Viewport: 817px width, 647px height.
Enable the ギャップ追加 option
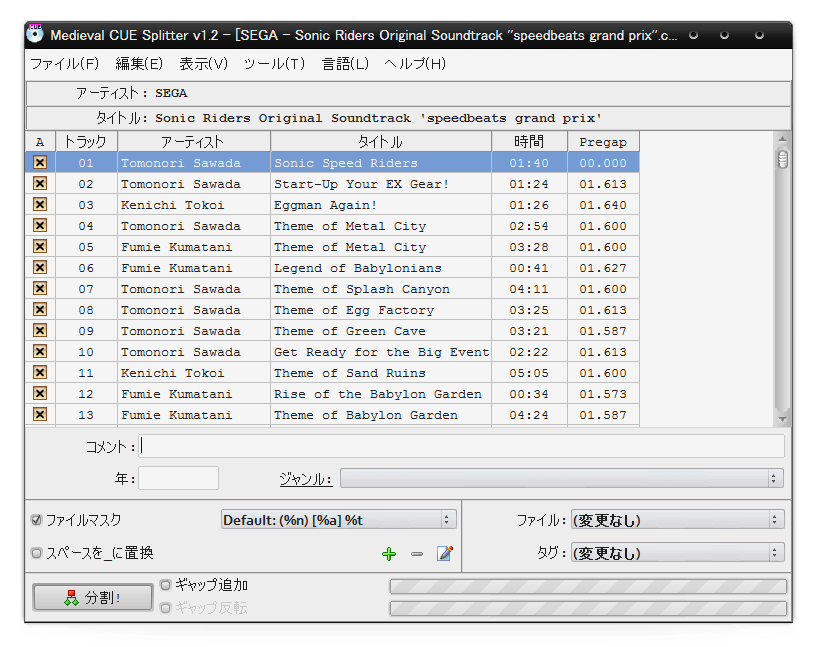pos(165,585)
